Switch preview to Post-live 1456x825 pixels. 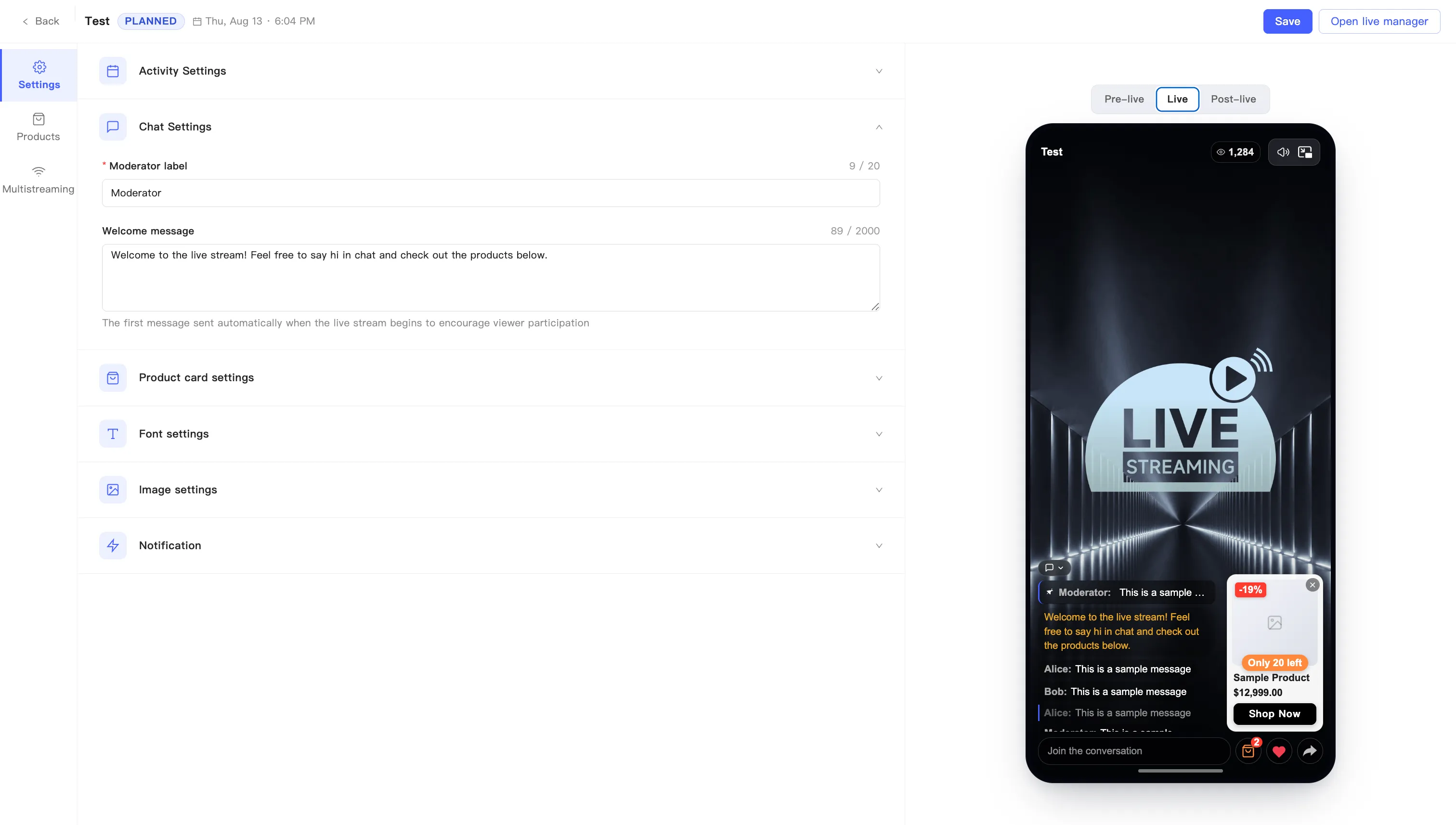1233,99
